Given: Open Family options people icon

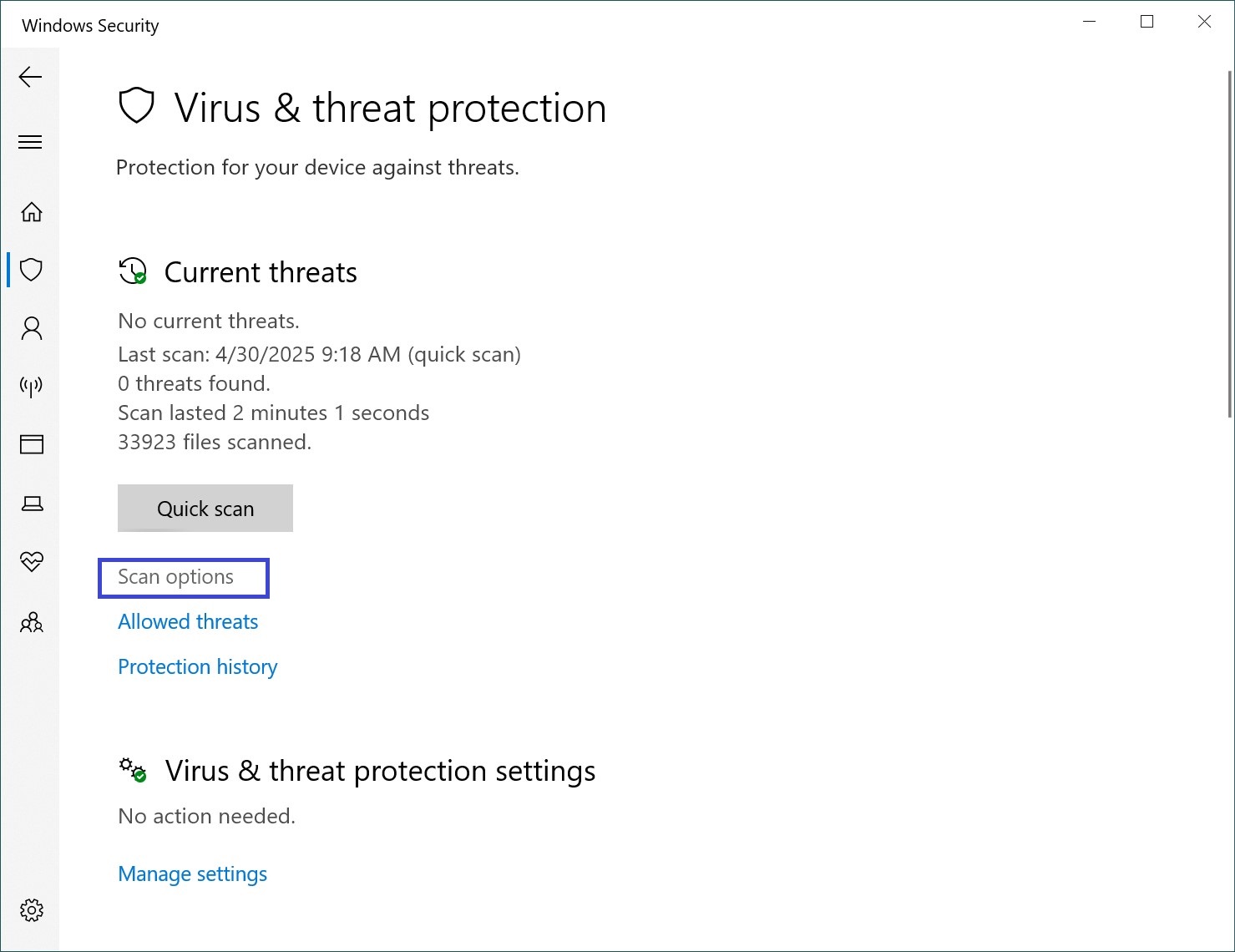Looking at the screenshot, I should [32, 622].
